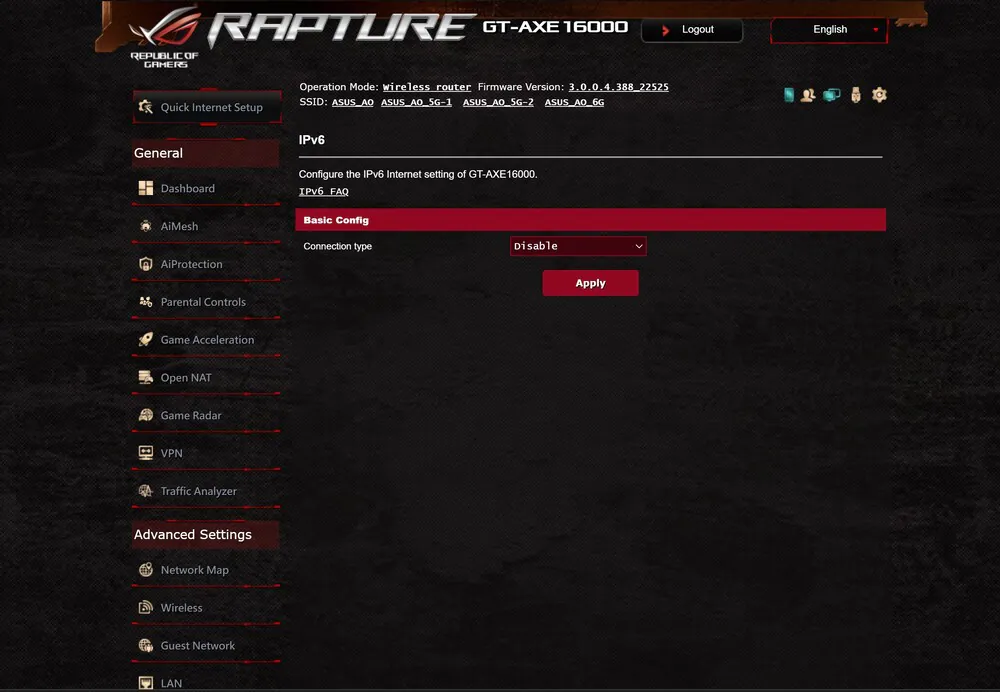Open the Guest Network menu entry
Screen dimensions: 1000x692
[205, 645]
